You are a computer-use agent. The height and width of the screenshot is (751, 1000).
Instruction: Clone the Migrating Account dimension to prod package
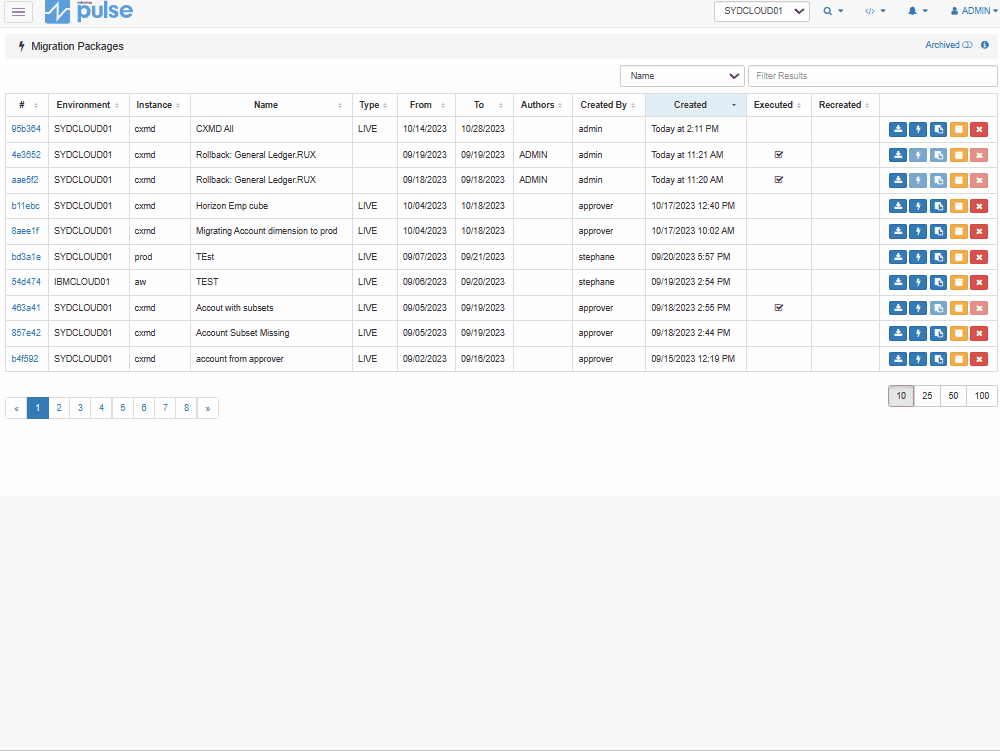click(938, 231)
